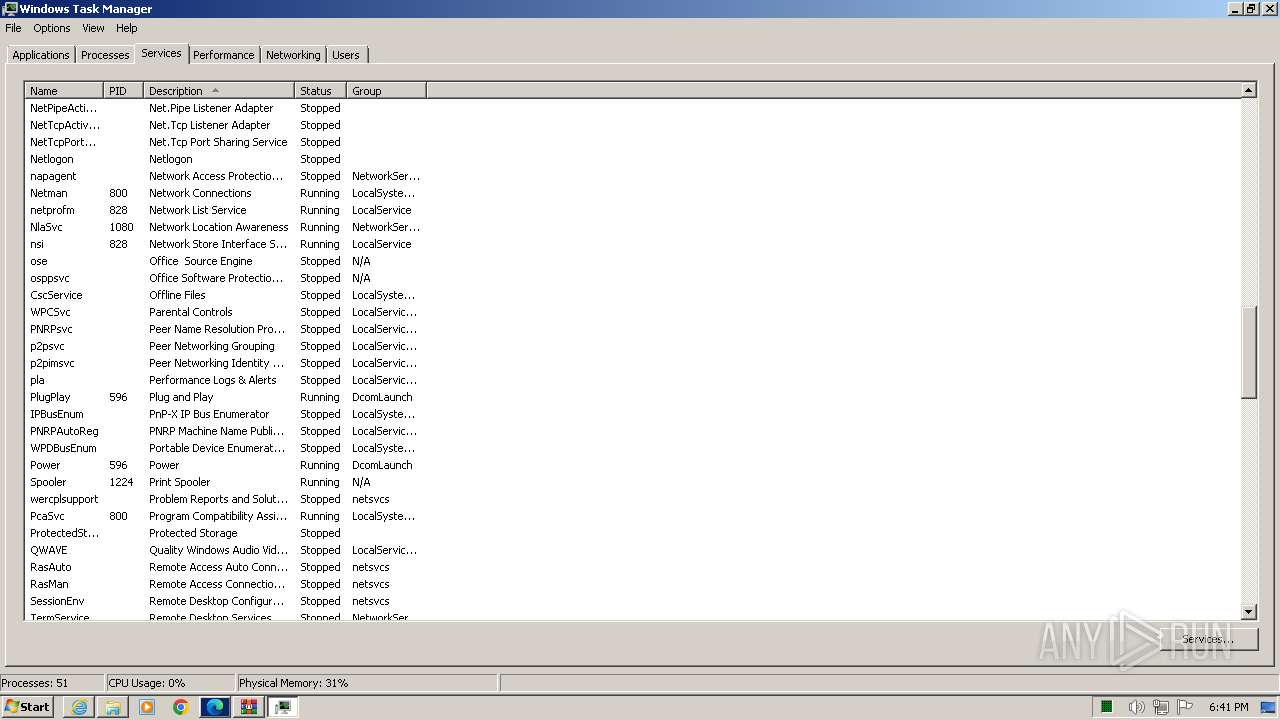Open the View menu

(93, 28)
